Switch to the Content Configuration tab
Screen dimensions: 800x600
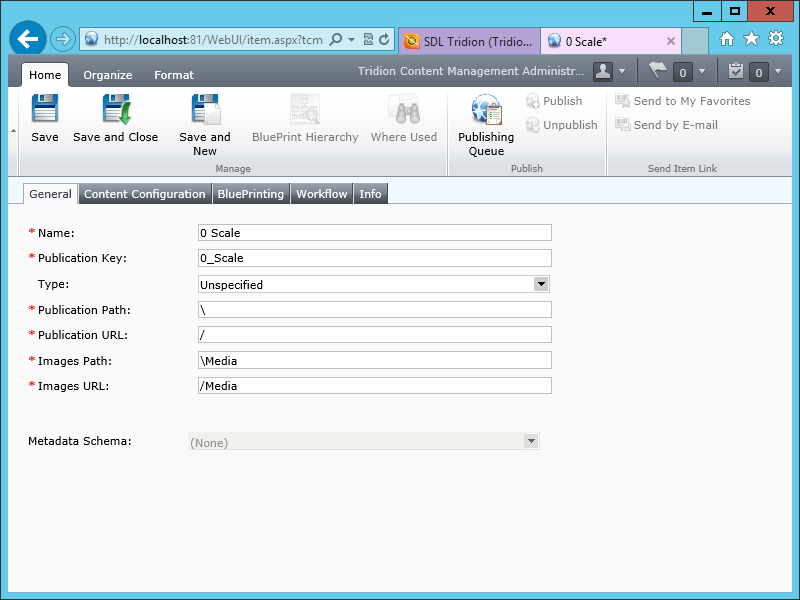[144, 194]
